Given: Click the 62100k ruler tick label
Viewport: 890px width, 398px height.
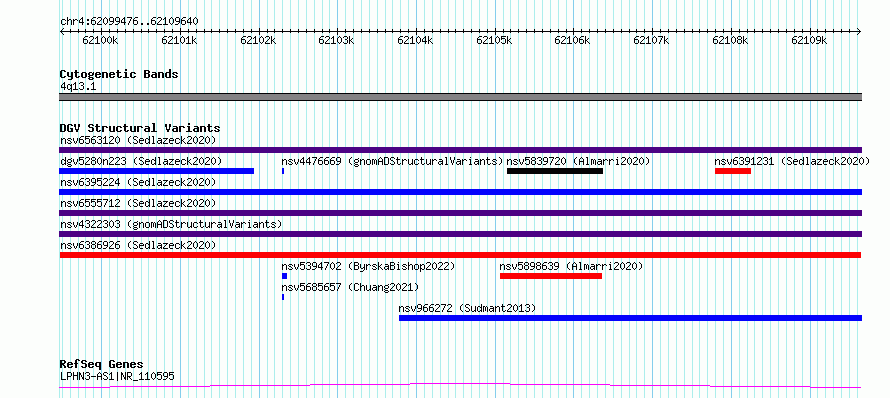Looking at the screenshot, I should 100,40.
